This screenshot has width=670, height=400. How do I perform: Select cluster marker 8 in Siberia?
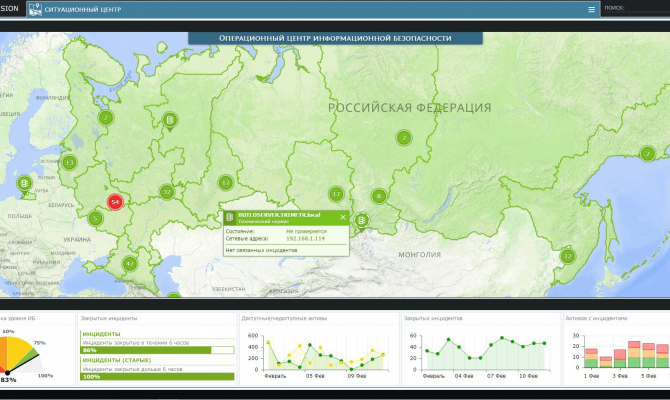[x=379, y=196]
